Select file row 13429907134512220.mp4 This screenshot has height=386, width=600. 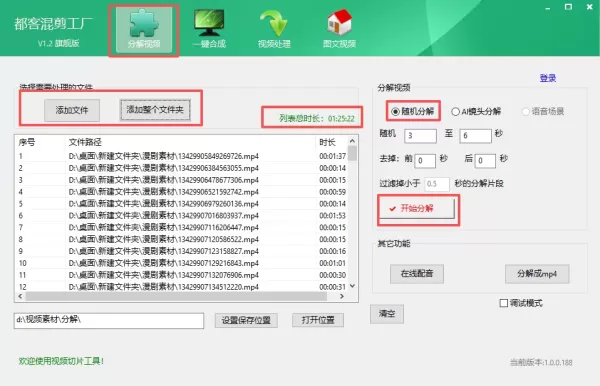coord(182,287)
